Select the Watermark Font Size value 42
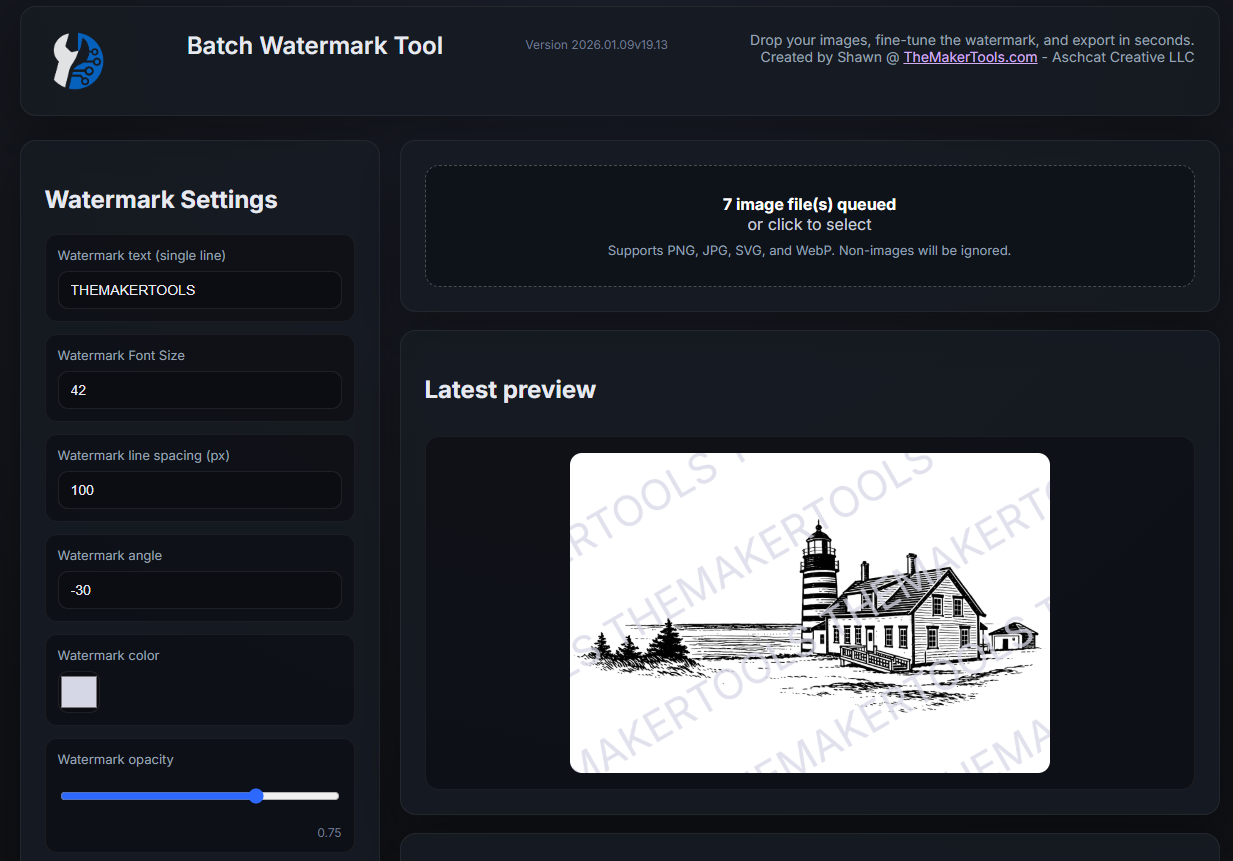Image resolution: width=1233 pixels, height=861 pixels. coord(199,390)
